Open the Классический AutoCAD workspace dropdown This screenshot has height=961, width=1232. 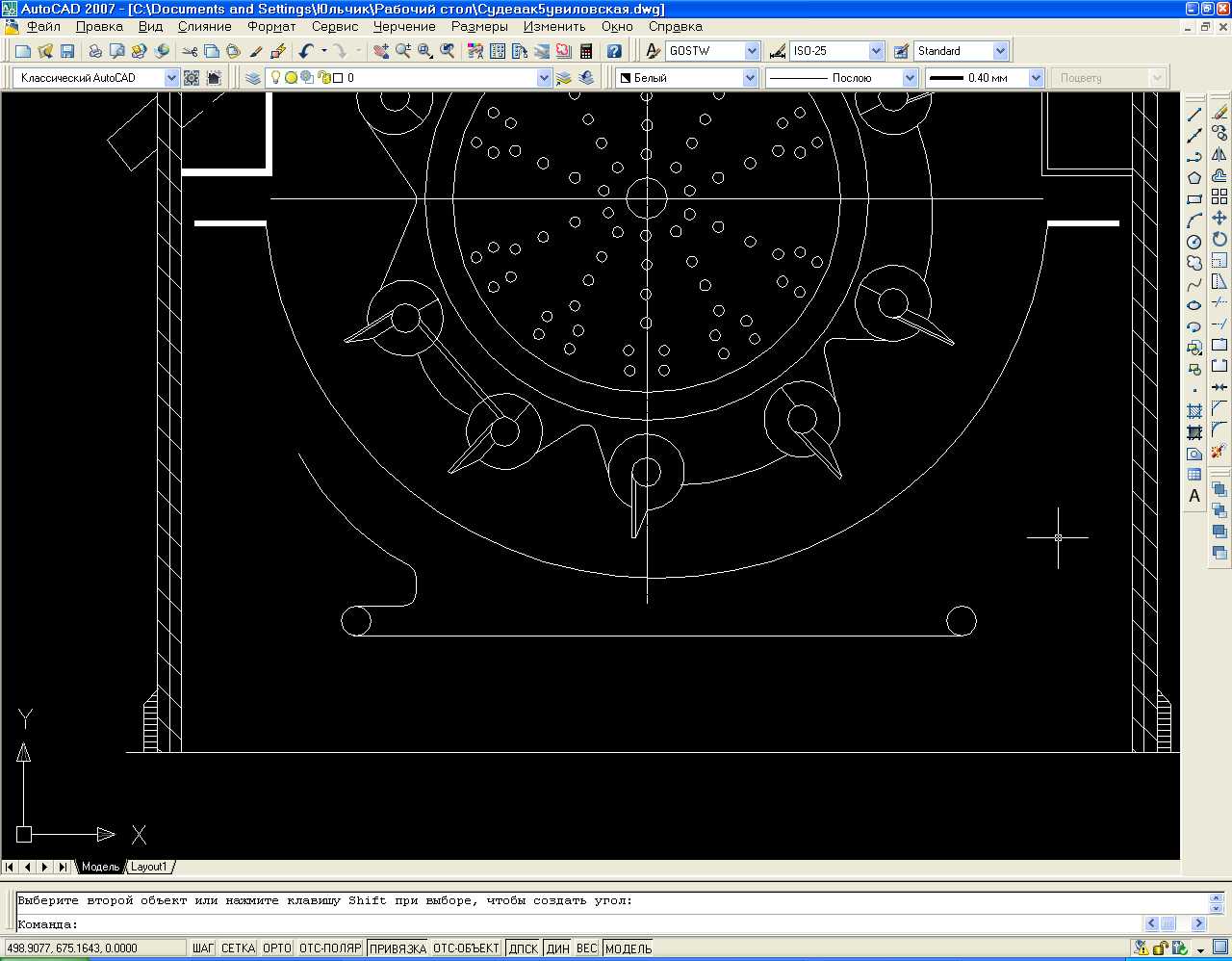click(x=171, y=78)
